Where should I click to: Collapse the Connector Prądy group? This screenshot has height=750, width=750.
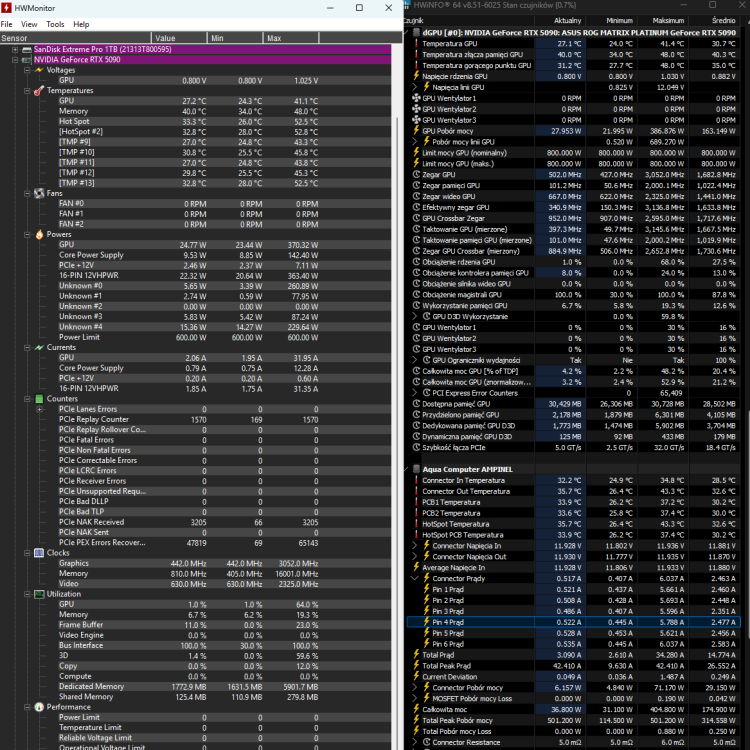point(415,578)
